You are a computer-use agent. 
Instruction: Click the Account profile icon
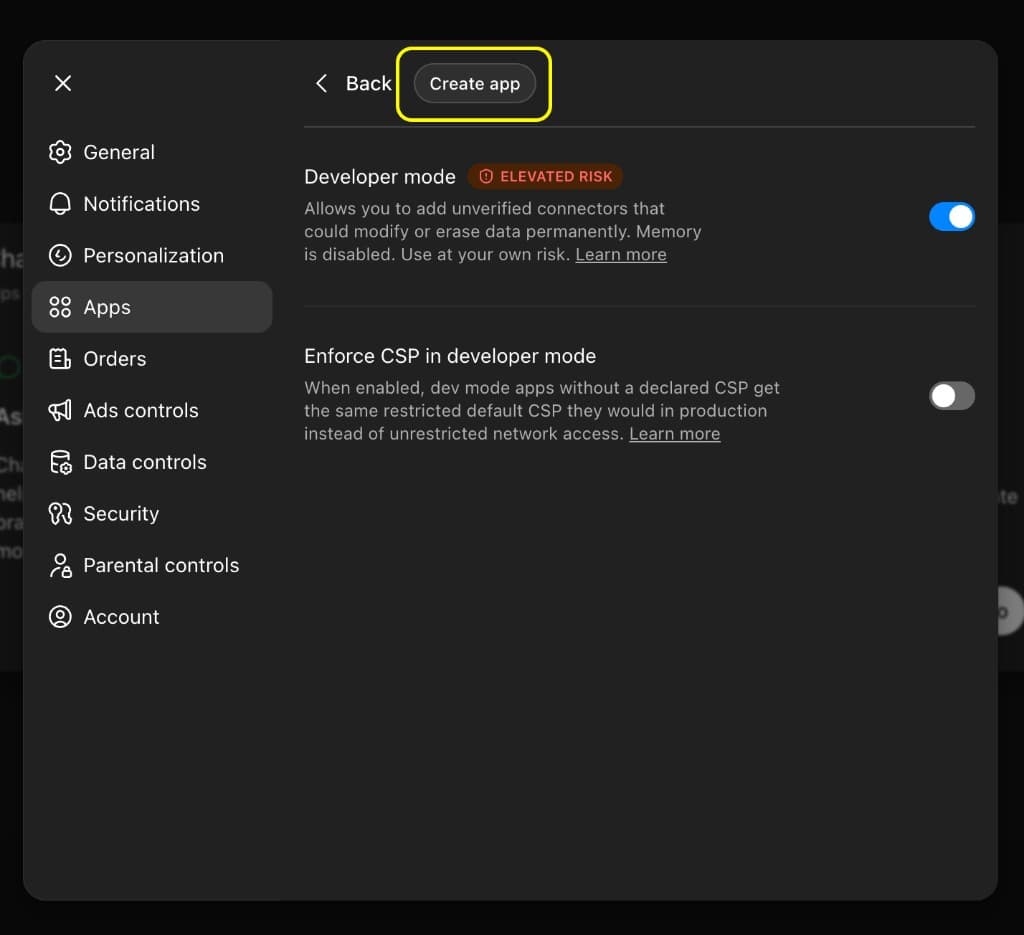(60, 616)
